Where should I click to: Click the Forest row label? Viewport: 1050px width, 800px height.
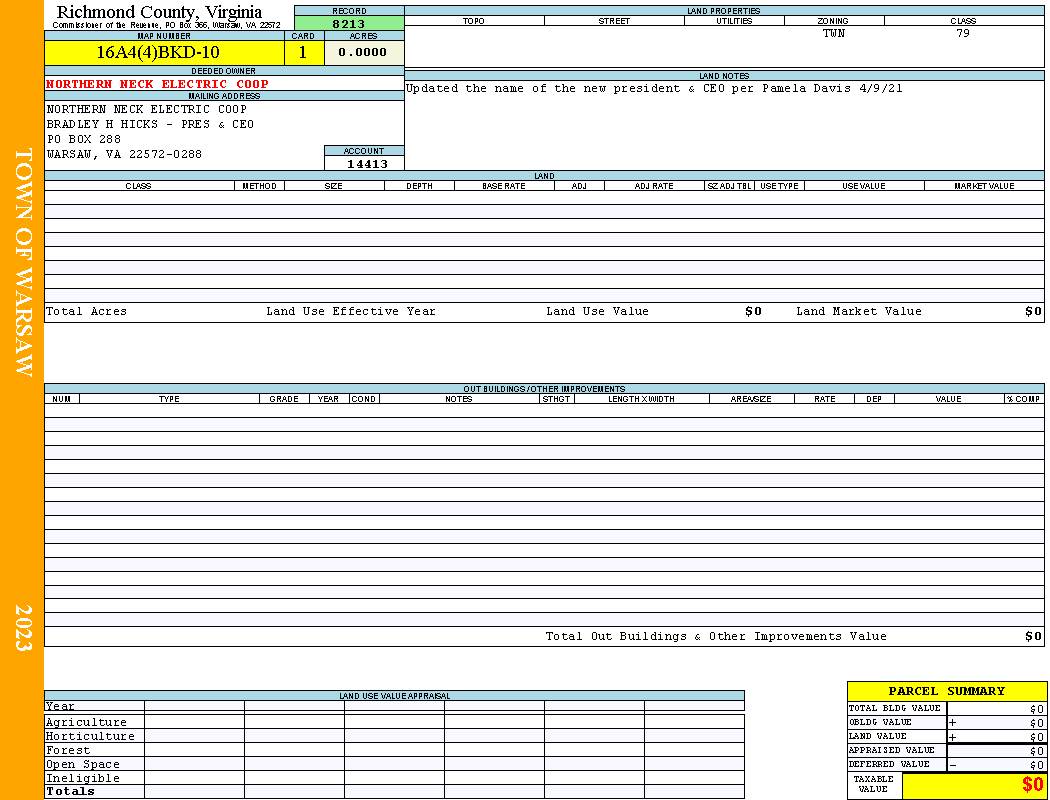(x=68, y=750)
